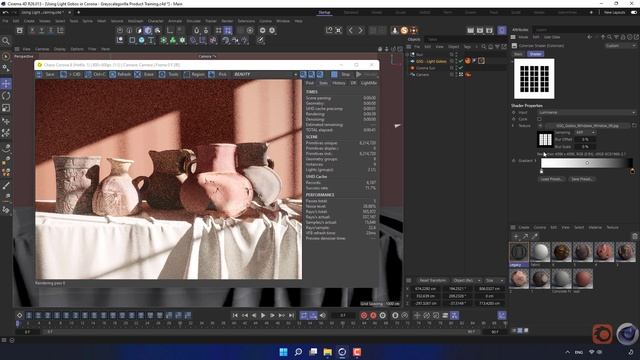Open Size dropdown in coordinates panel
This screenshot has height=360, width=640.
[x=494, y=280]
